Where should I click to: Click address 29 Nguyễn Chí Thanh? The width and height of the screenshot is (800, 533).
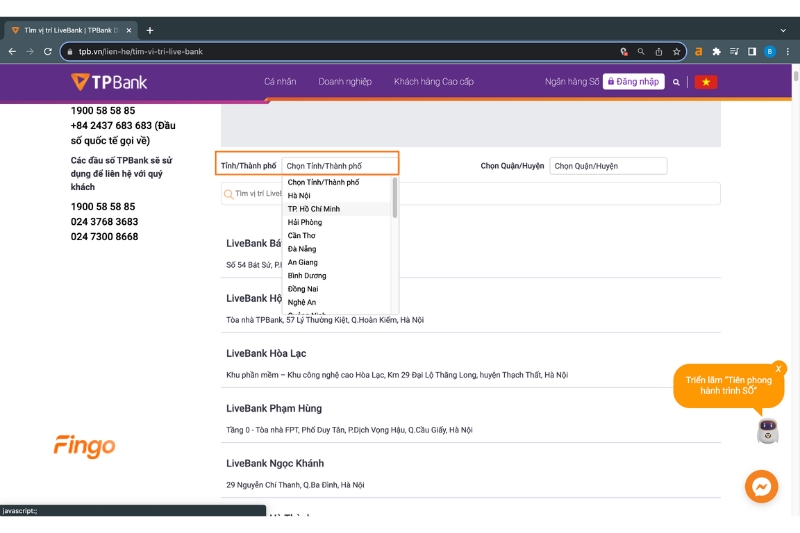coord(295,485)
